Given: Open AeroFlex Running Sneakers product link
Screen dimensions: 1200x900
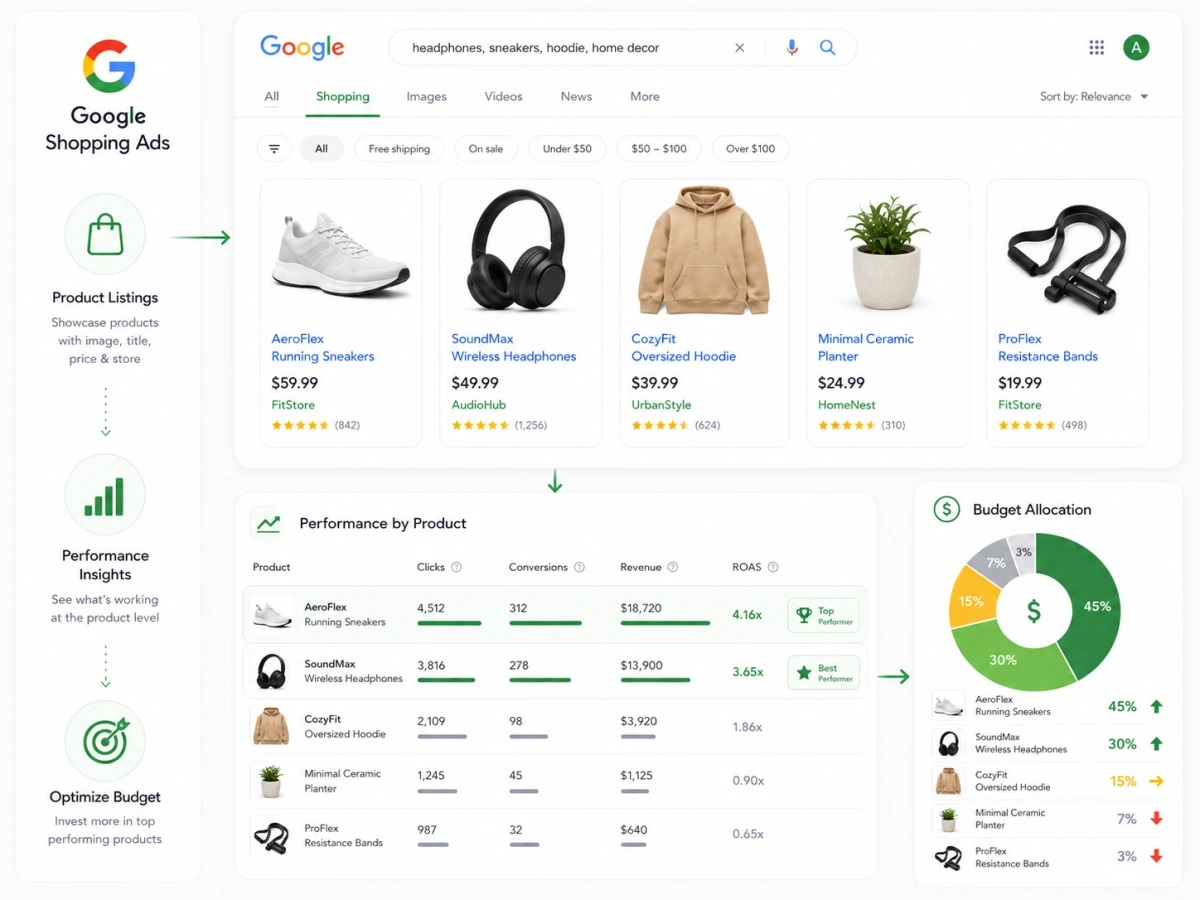Looking at the screenshot, I should coord(323,347).
